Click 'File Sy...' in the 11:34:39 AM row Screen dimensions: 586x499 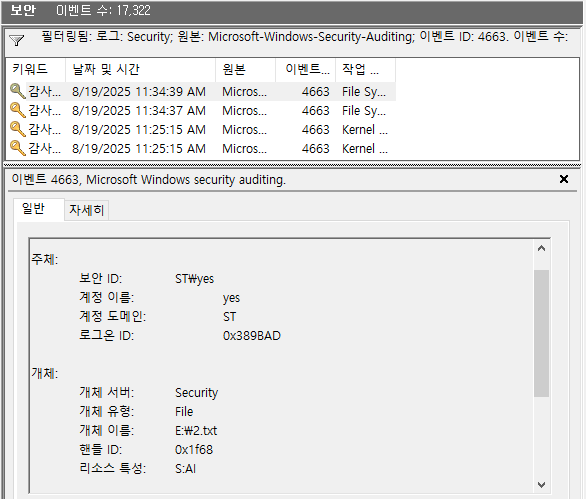[x=364, y=92]
